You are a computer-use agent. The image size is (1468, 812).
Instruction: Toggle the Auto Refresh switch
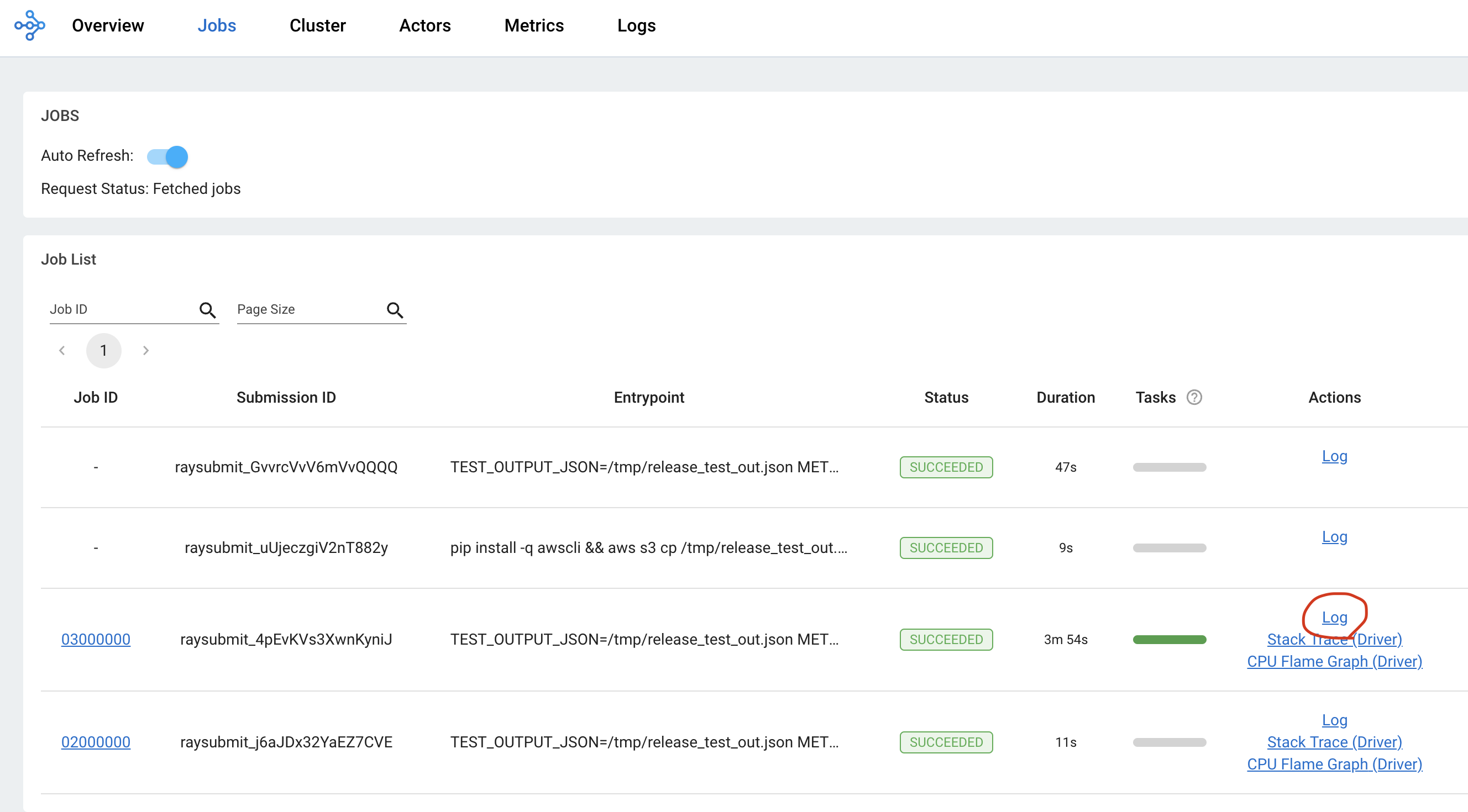point(167,156)
